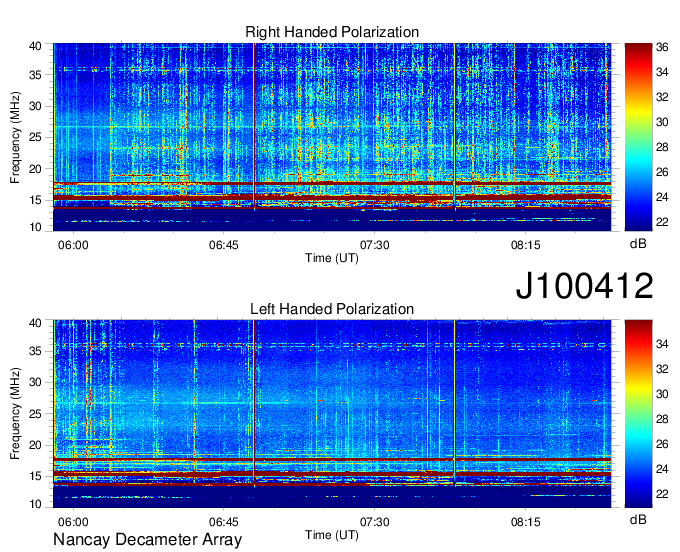Click the 30 MHz tick in top plot
This screenshot has height=552, width=680.
coord(35,106)
